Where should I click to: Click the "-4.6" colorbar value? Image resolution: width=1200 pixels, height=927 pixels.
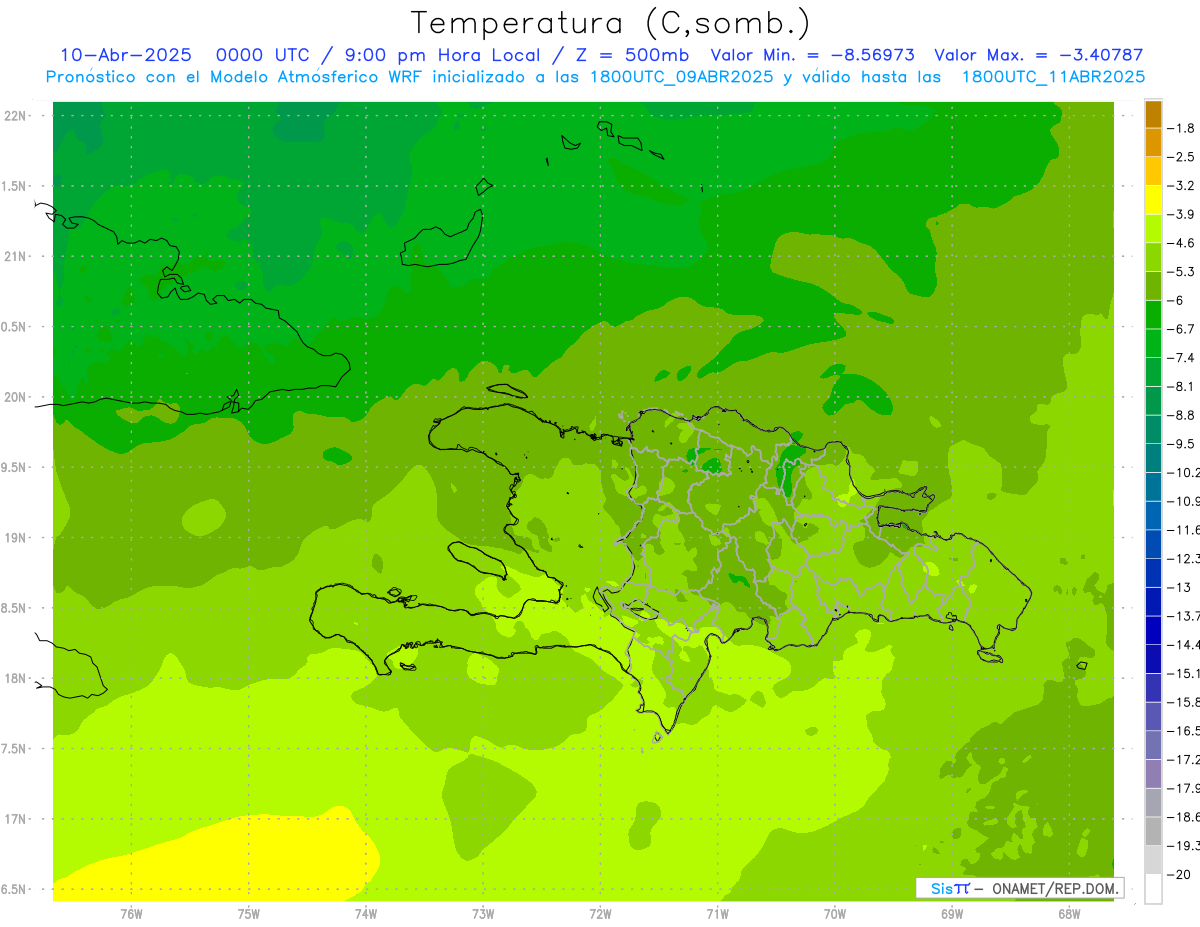[1182, 243]
